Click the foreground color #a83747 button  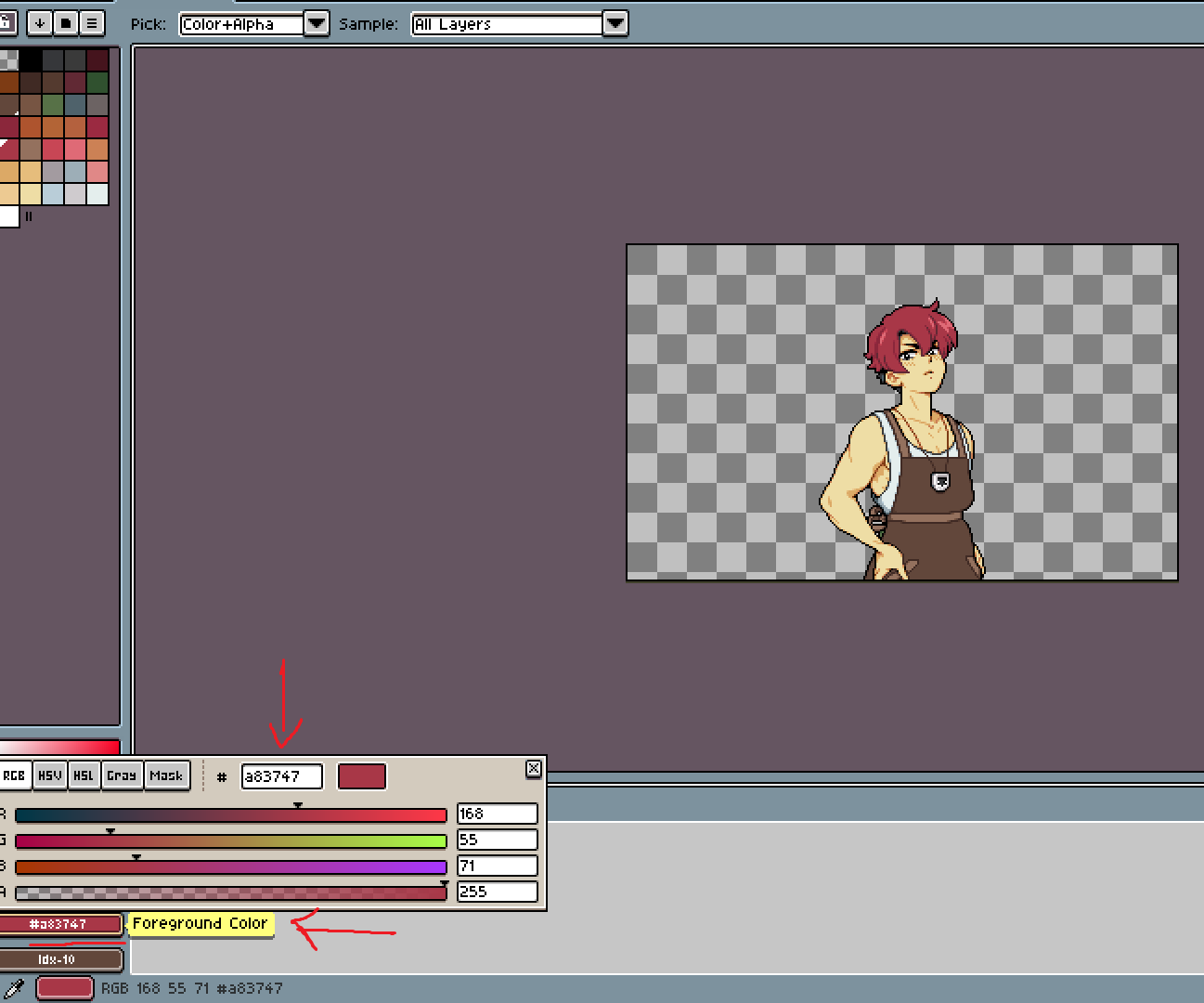pyautogui.click(x=59, y=924)
